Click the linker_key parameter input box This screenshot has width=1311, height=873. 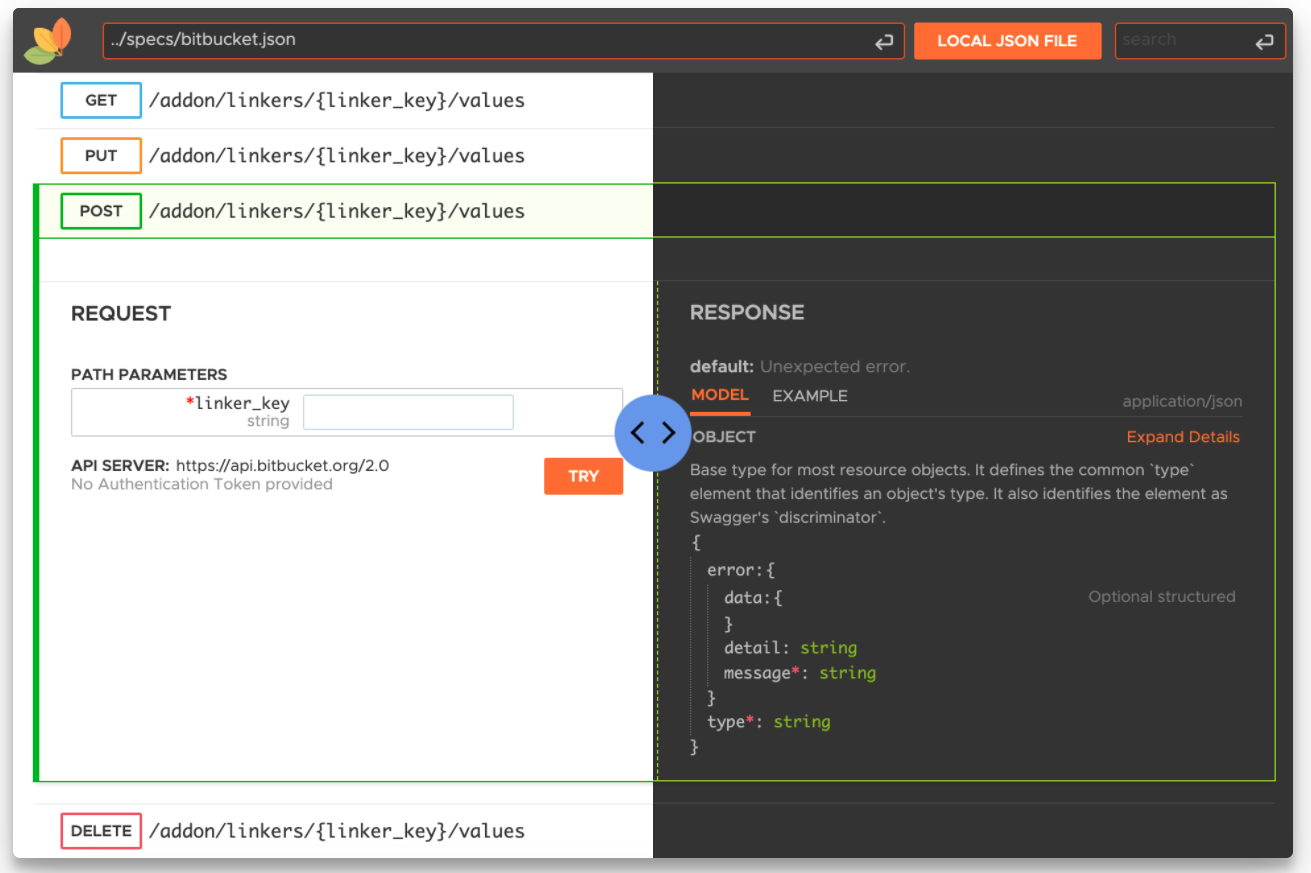pyautogui.click(x=407, y=412)
